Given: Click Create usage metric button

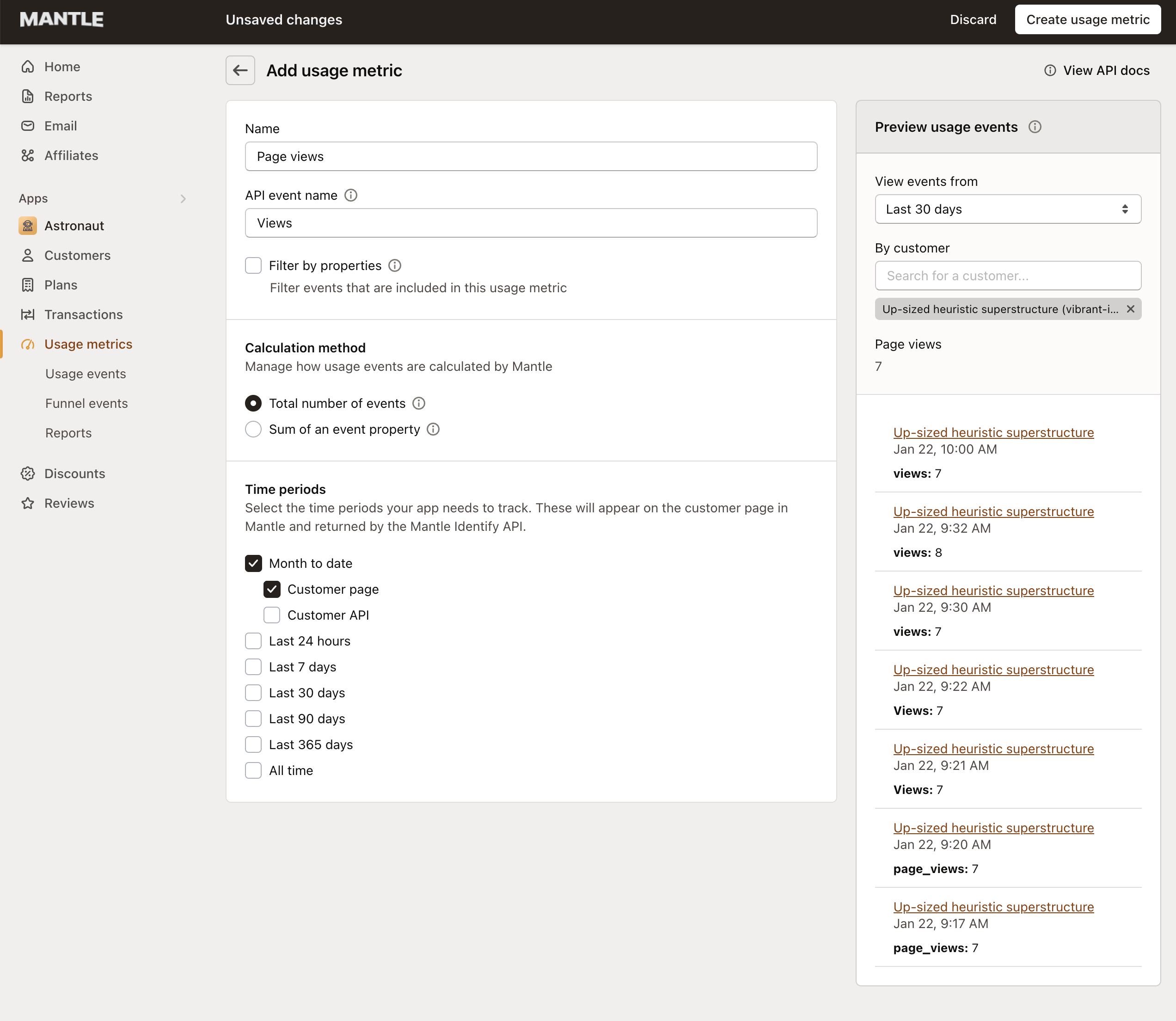Looking at the screenshot, I should pos(1087,19).
